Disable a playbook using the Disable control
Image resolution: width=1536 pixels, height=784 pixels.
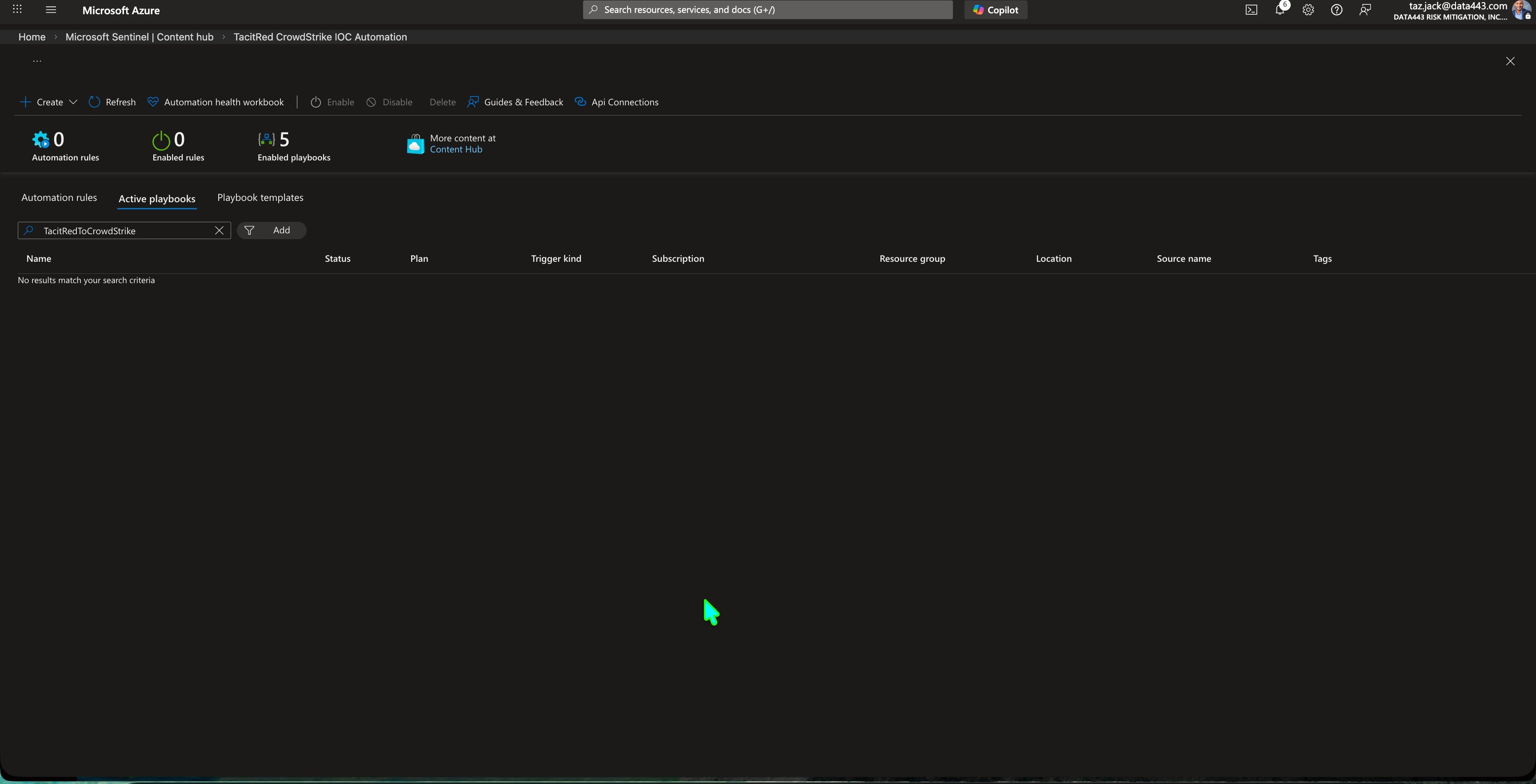(389, 101)
